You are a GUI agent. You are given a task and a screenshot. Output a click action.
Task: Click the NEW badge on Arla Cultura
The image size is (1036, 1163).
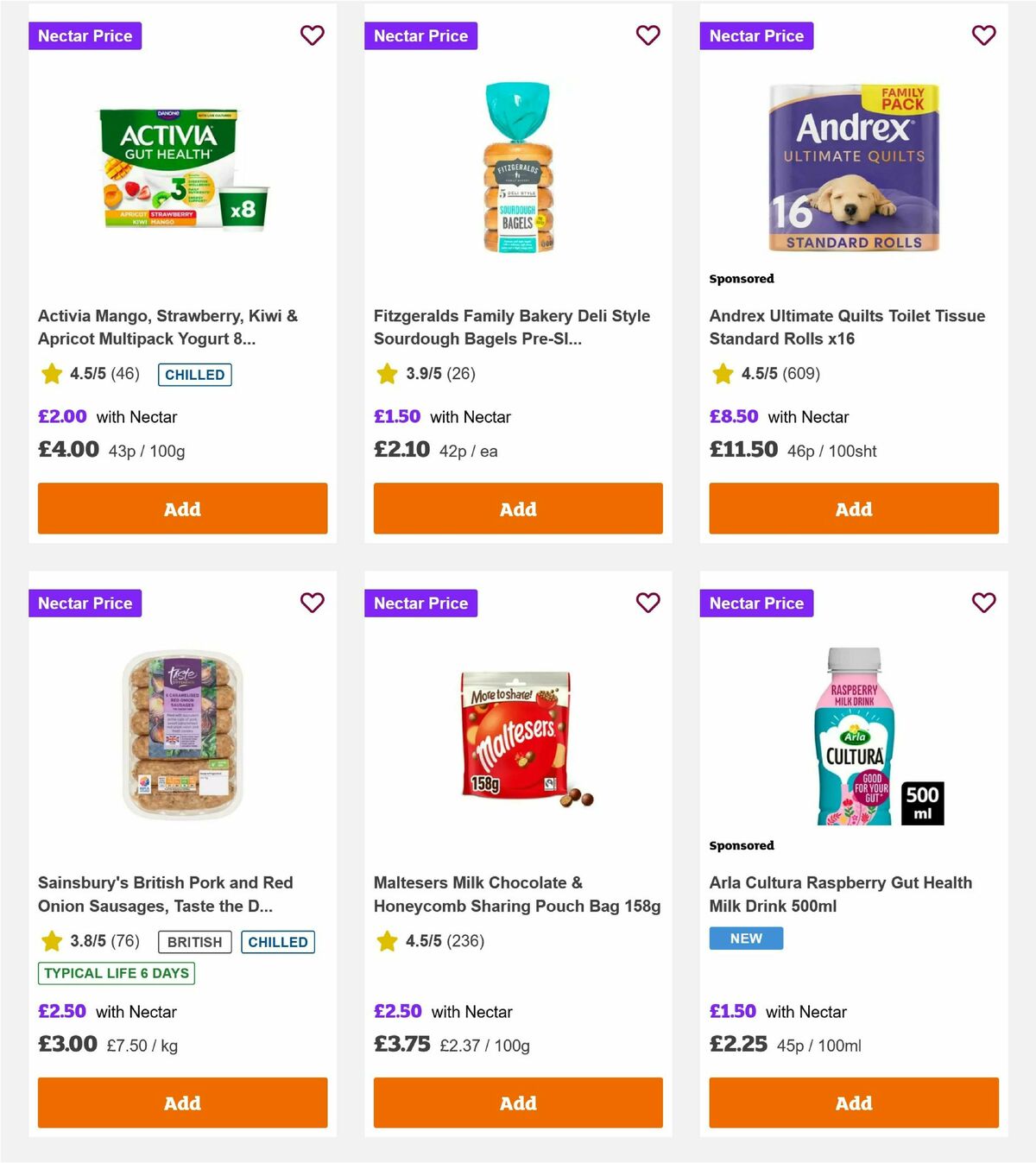click(746, 938)
